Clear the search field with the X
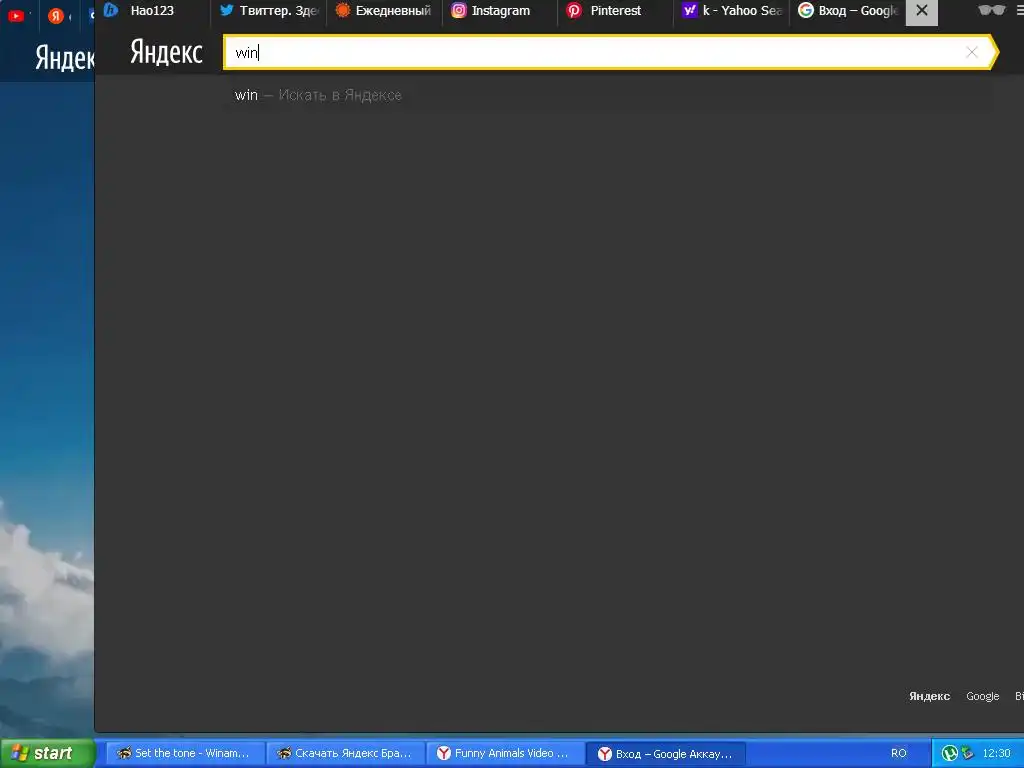Screen dimensions: 1024x768 point(972,52)
